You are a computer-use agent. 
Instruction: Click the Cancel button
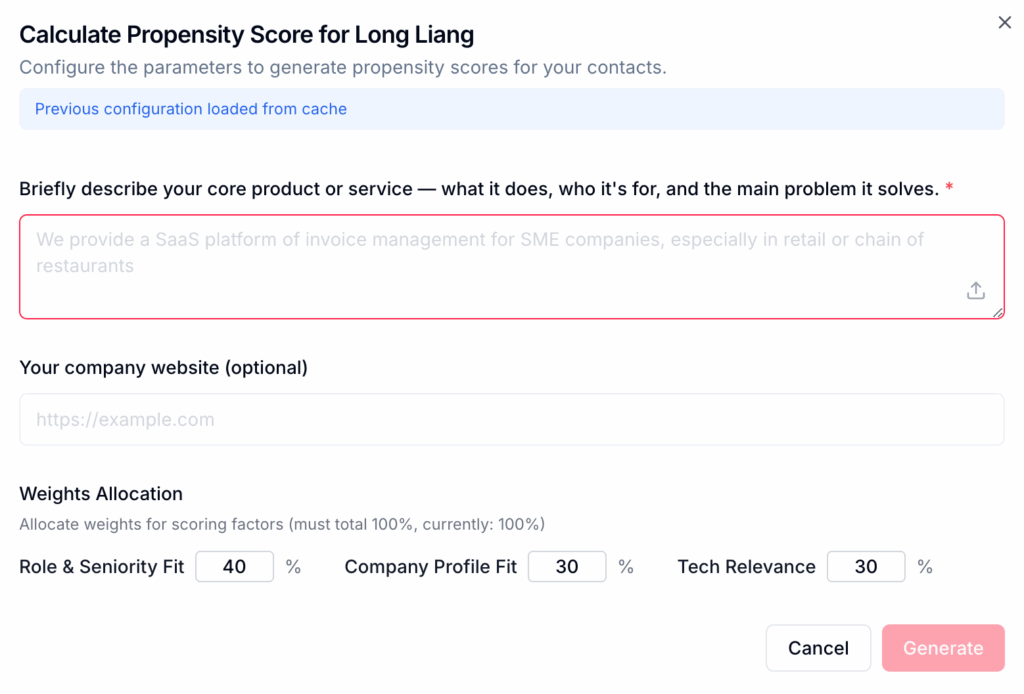818,648
